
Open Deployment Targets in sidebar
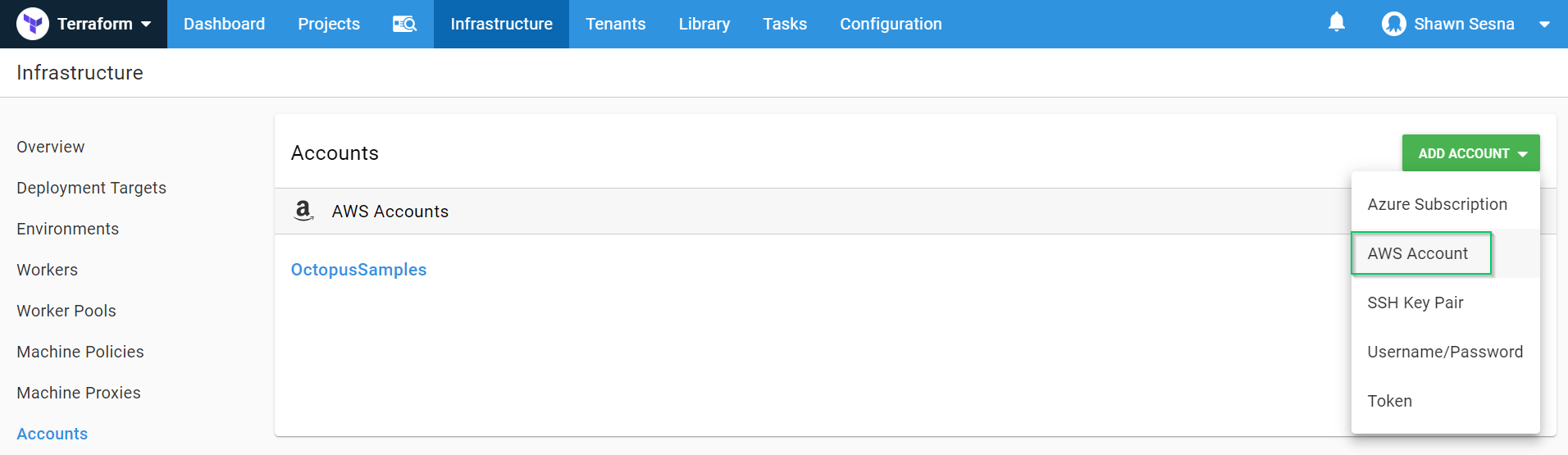click(91, 188)
